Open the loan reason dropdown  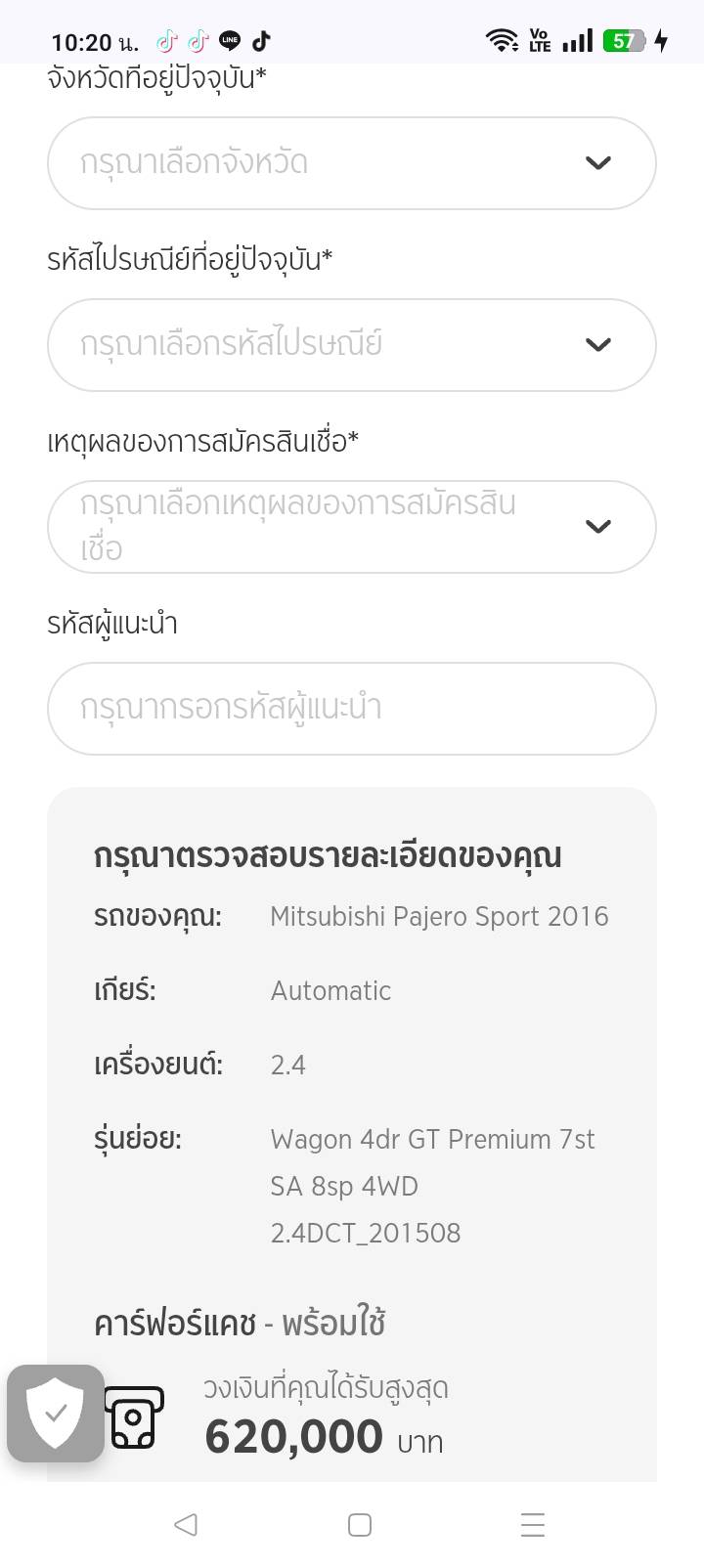(323, 527)
